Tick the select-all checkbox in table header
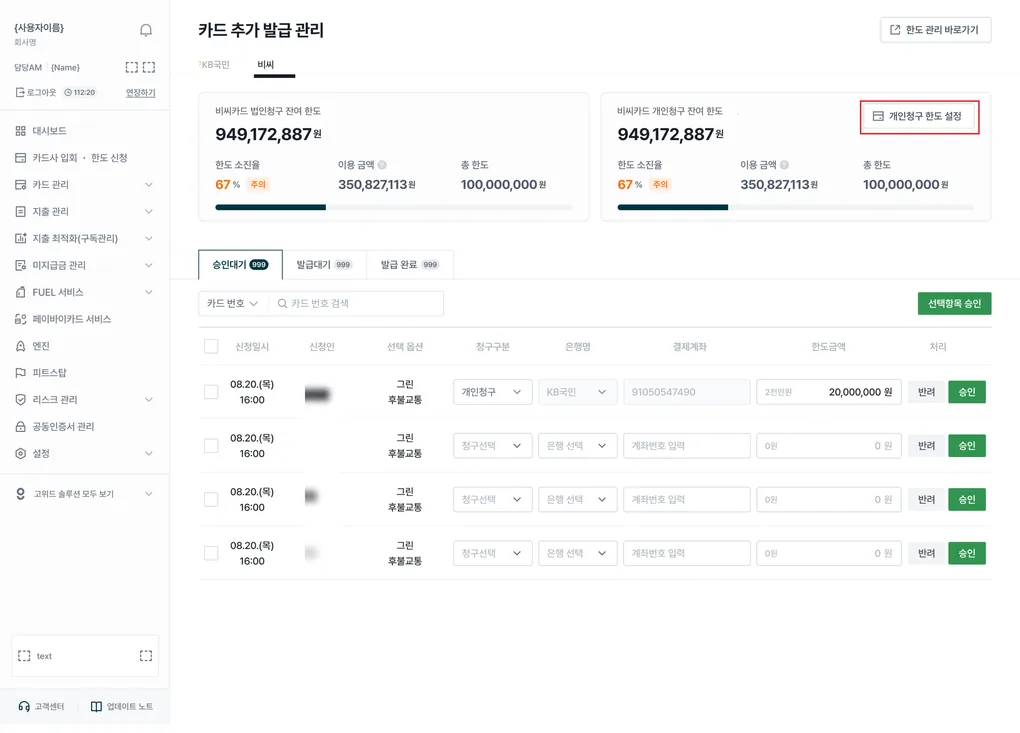 (x=211, y=346)
